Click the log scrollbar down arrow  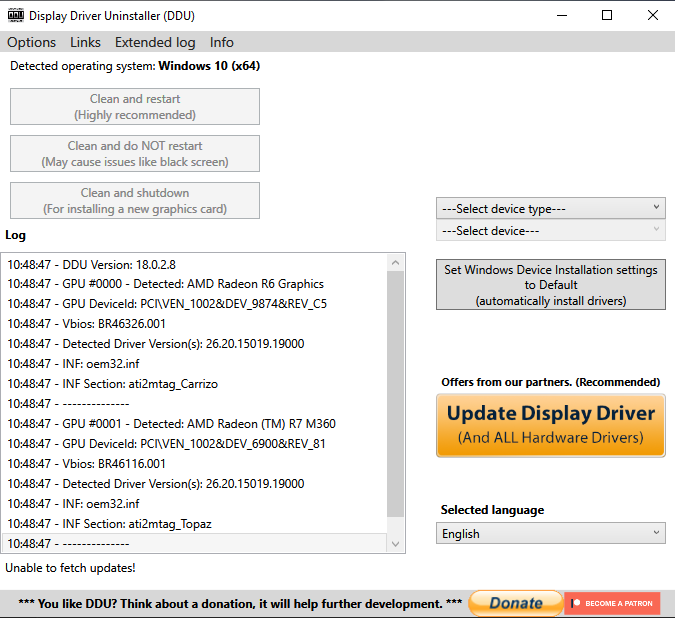coord(396,544)
